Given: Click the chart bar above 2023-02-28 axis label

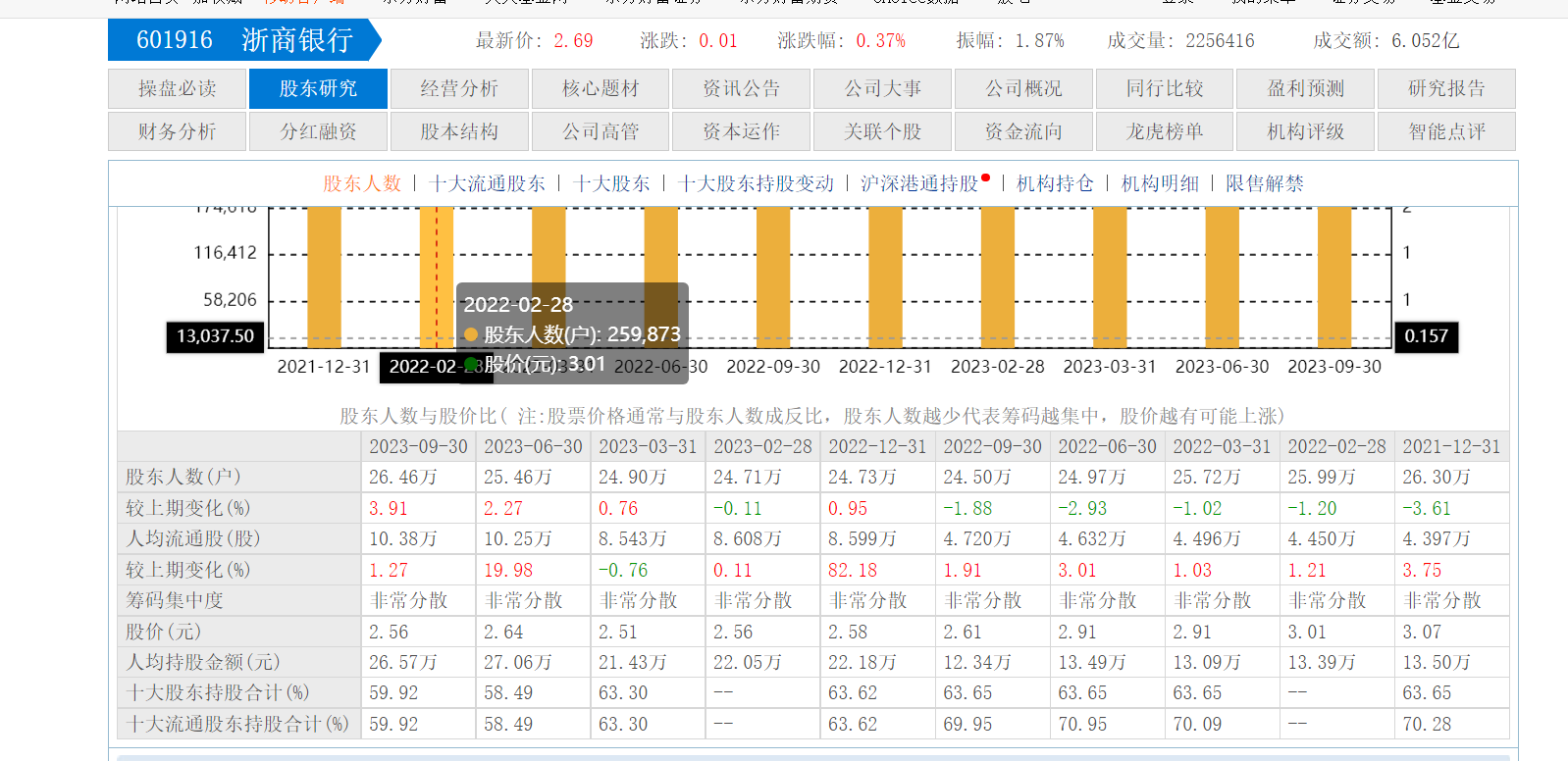Looking at the screenshot, I should point(998,278).
